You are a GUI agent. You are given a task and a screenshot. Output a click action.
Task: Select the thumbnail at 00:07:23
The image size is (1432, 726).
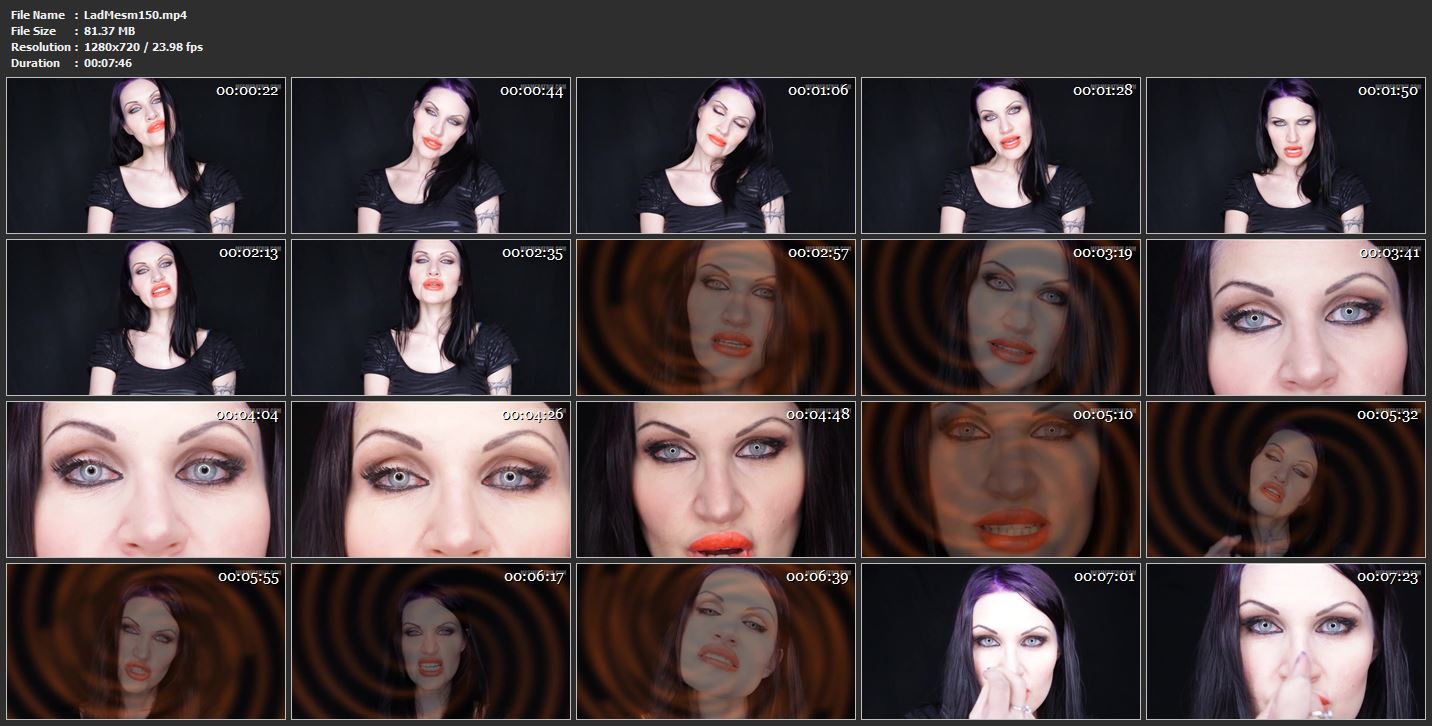pyautogui.click(x=1286, y=641)
